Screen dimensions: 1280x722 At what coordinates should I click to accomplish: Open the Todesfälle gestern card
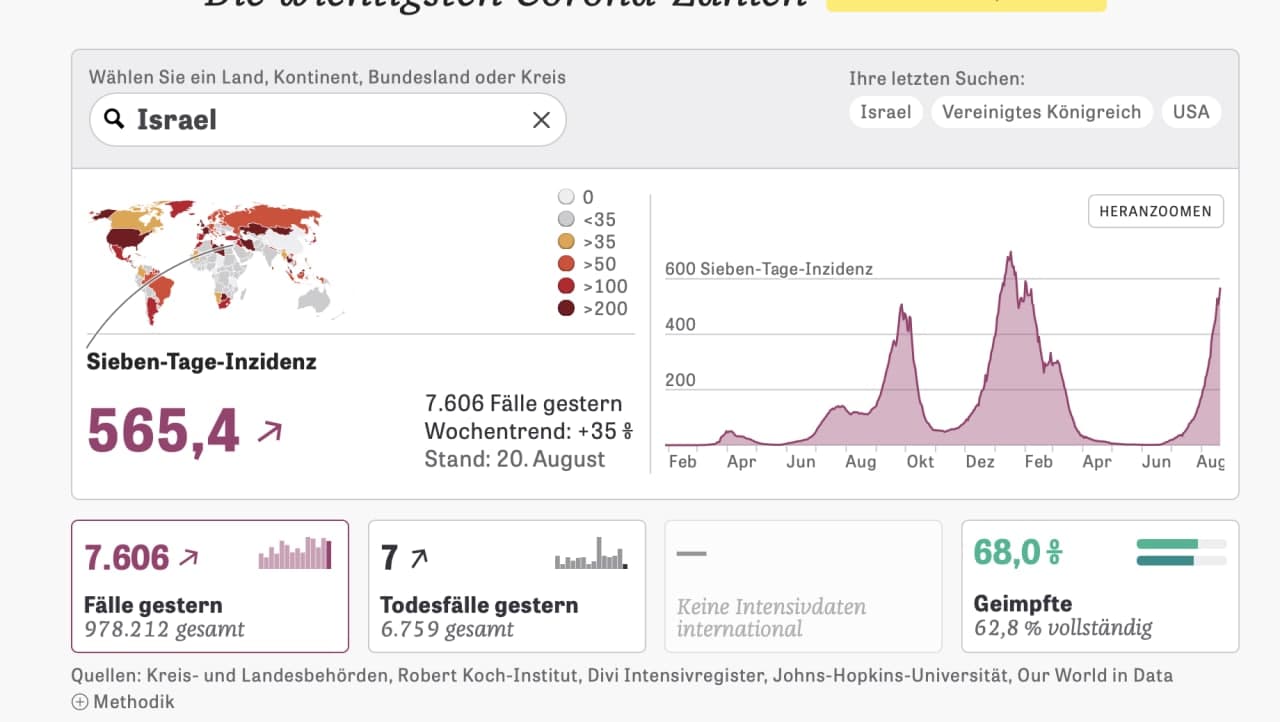(x=507, y=586)
